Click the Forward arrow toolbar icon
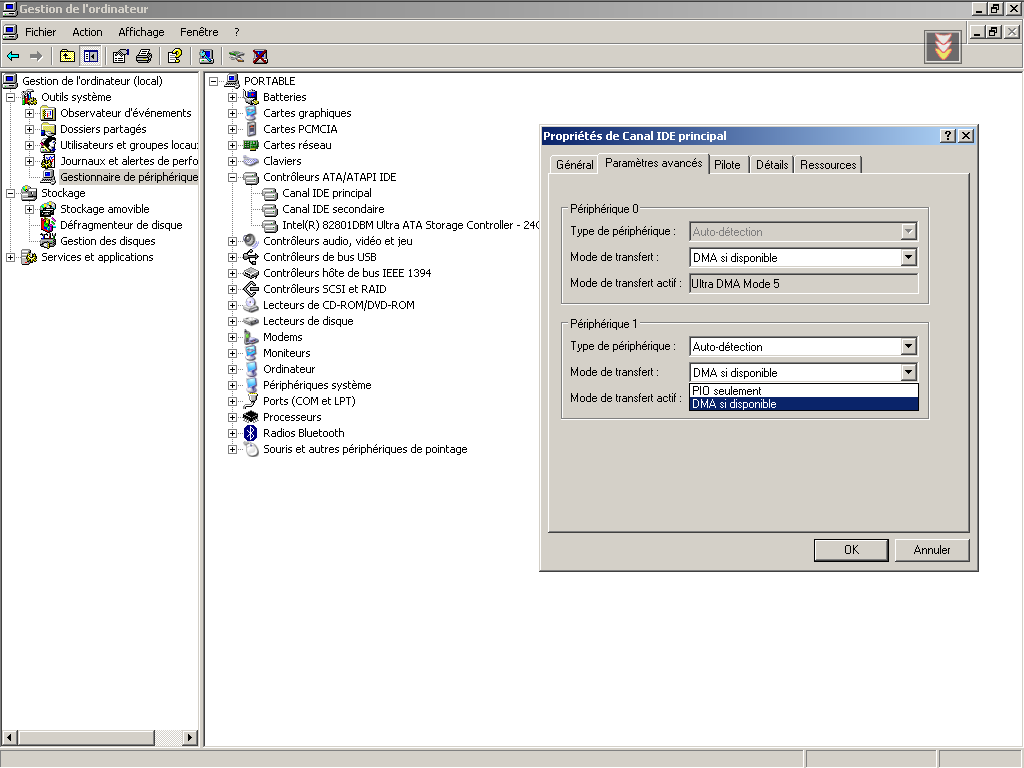This screenshot has width=1024, height=768. [36, 57]
